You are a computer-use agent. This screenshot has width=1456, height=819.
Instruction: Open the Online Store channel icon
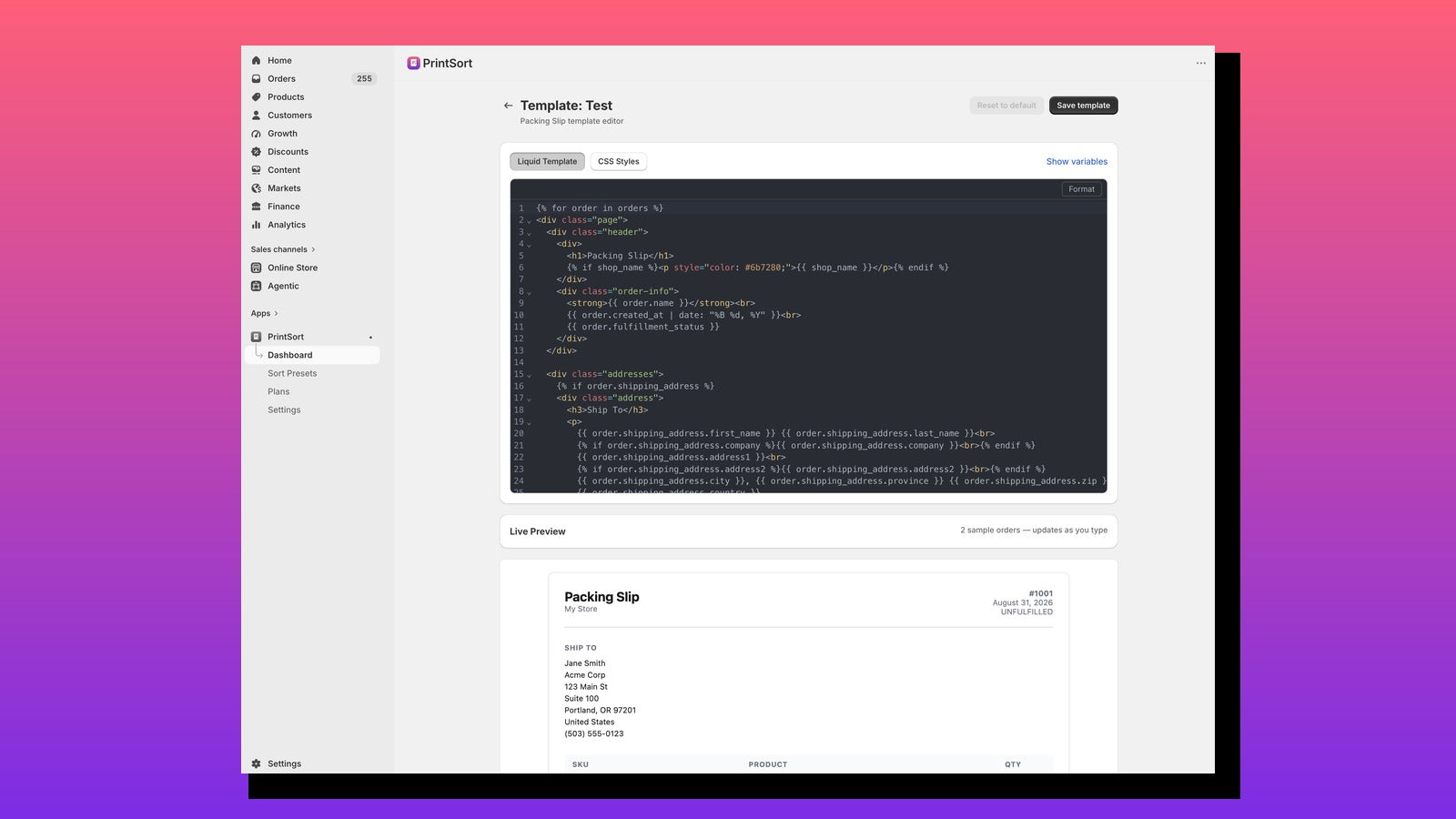click(256, 268)
